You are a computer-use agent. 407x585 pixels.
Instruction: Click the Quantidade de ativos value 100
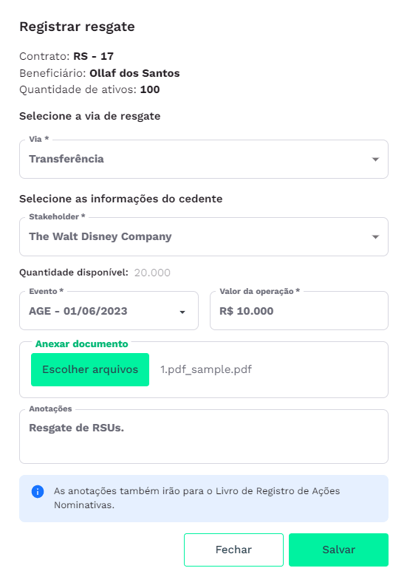point(150,90)
